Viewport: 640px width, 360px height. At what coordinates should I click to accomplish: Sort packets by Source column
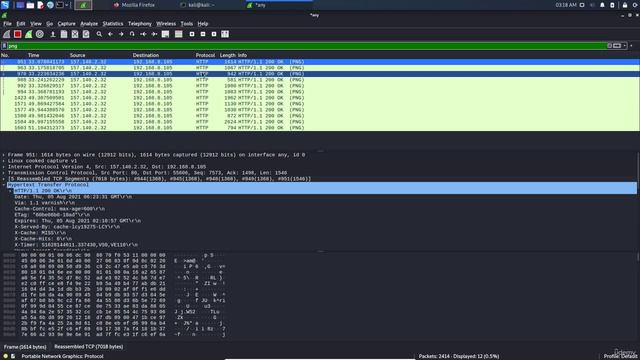click(78, 55)
